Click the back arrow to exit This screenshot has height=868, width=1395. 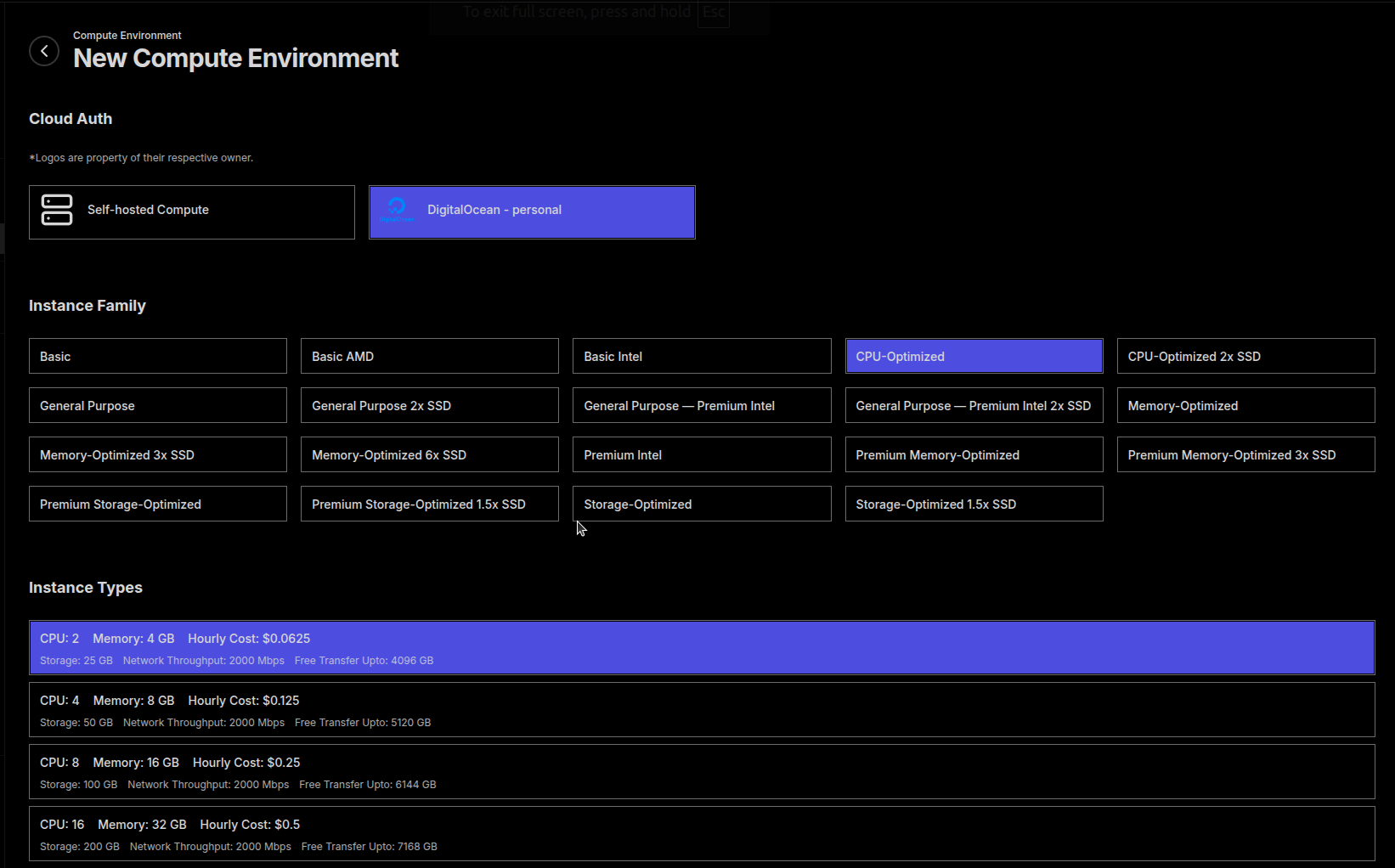pos(43,51)
